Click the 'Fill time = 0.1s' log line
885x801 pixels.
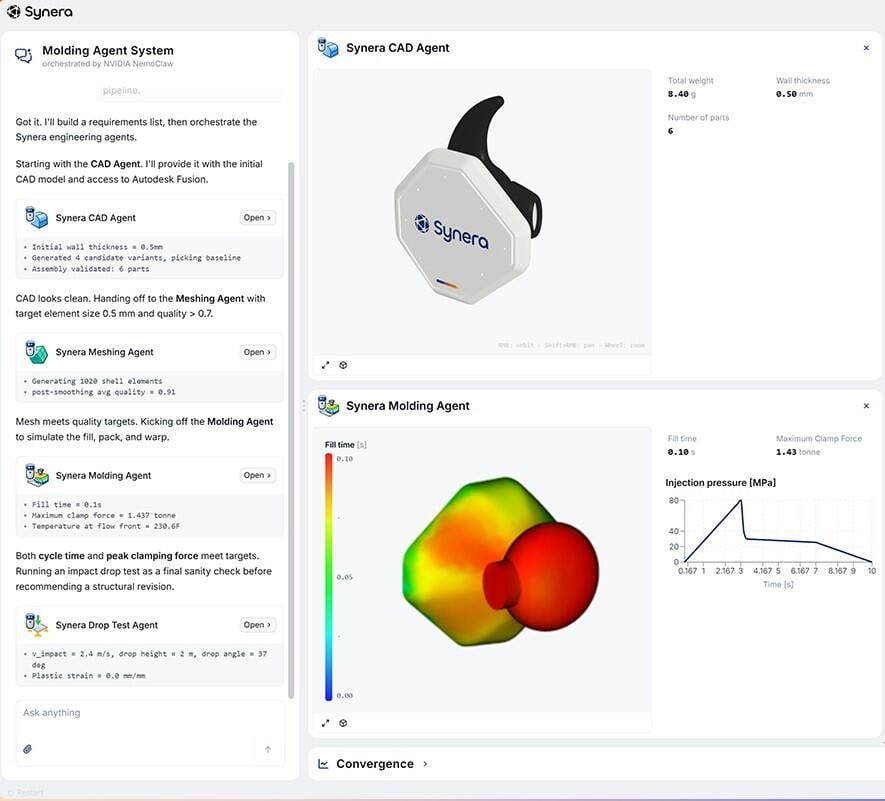coord(67,505)
